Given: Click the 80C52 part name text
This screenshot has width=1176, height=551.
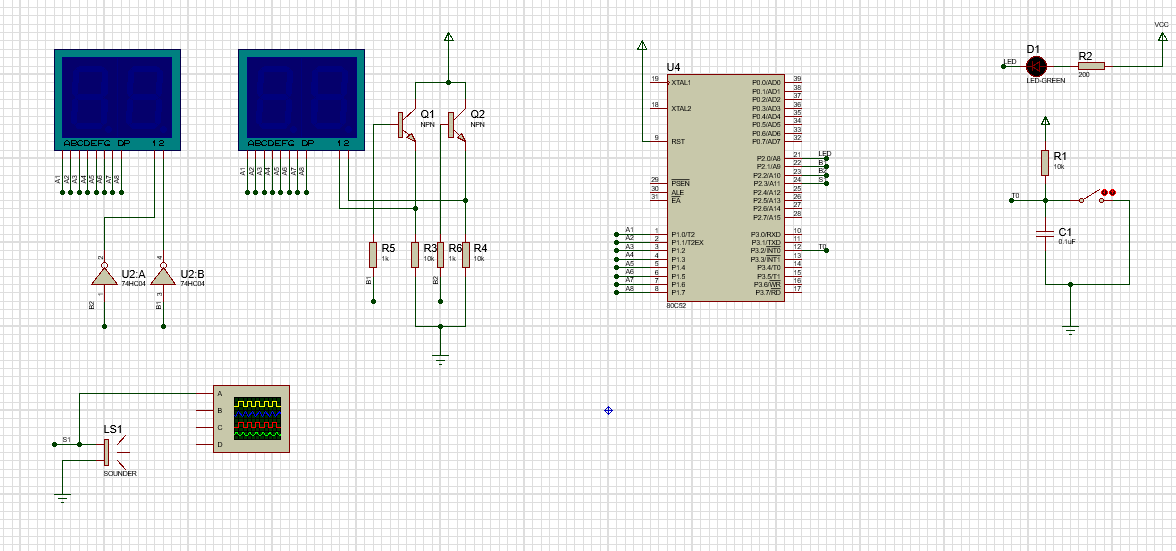Looking at the screenshot, I should [676, 305].
